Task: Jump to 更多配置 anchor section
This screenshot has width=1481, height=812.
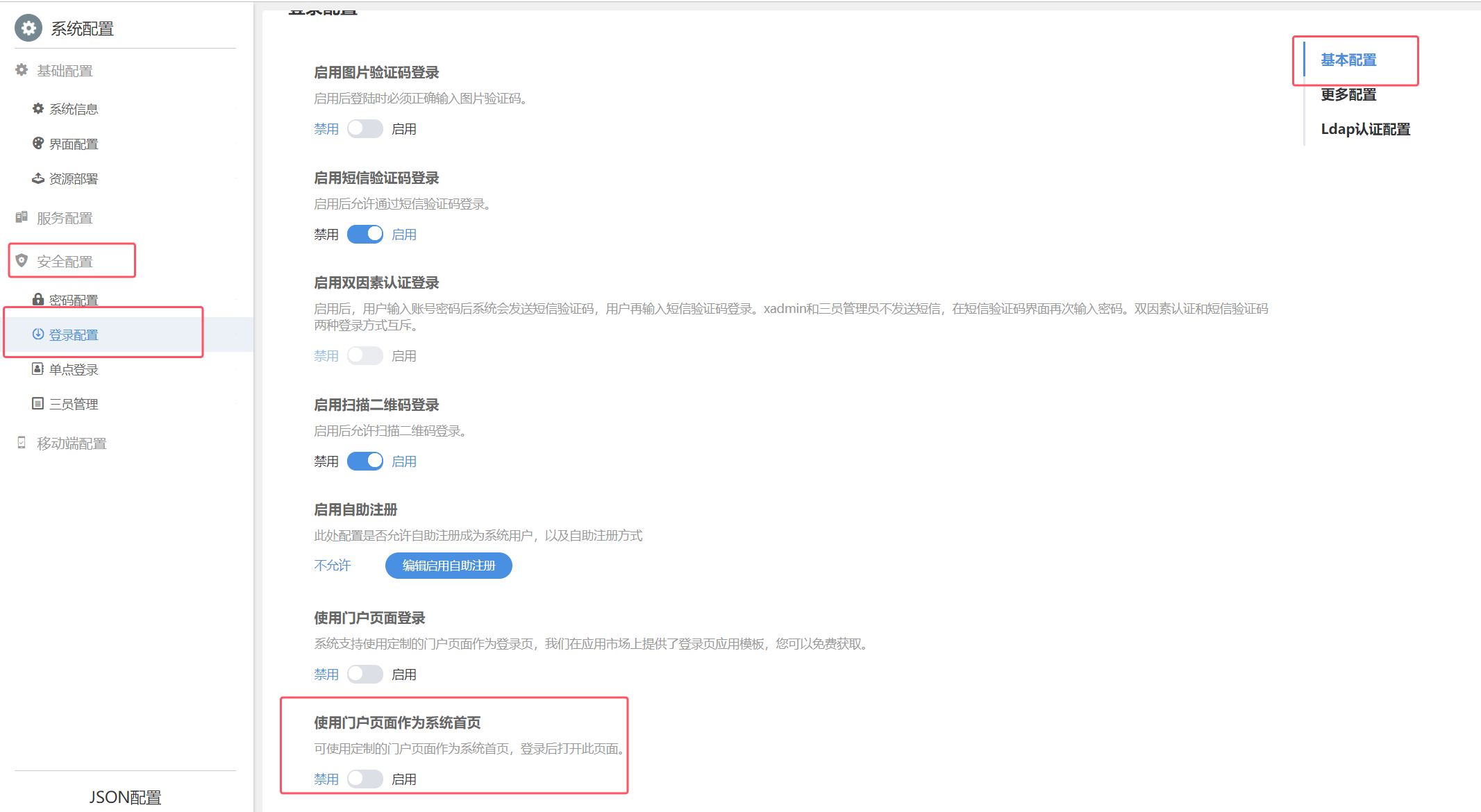Action: (x=1348, y=94)
